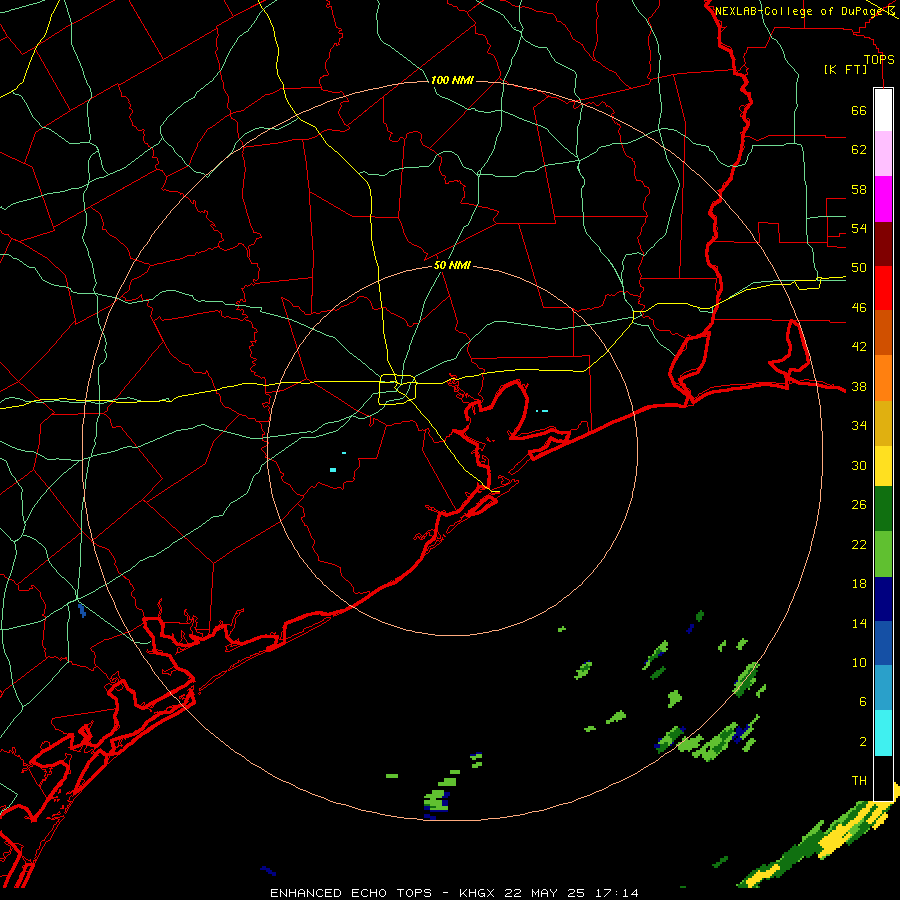Click the '22' legend value

pos(859,545)
